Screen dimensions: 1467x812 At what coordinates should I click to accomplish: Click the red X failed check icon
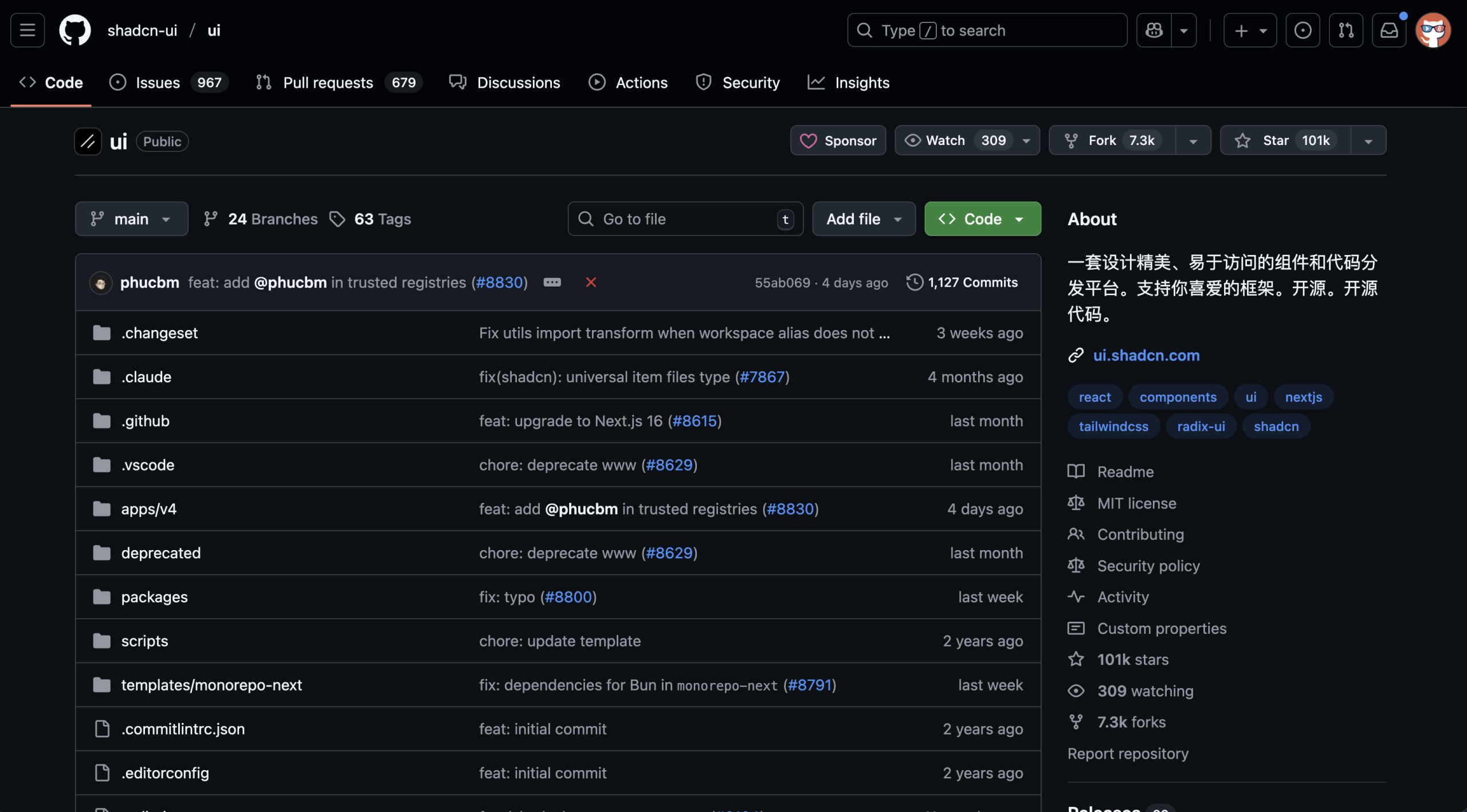click(591, 282)
